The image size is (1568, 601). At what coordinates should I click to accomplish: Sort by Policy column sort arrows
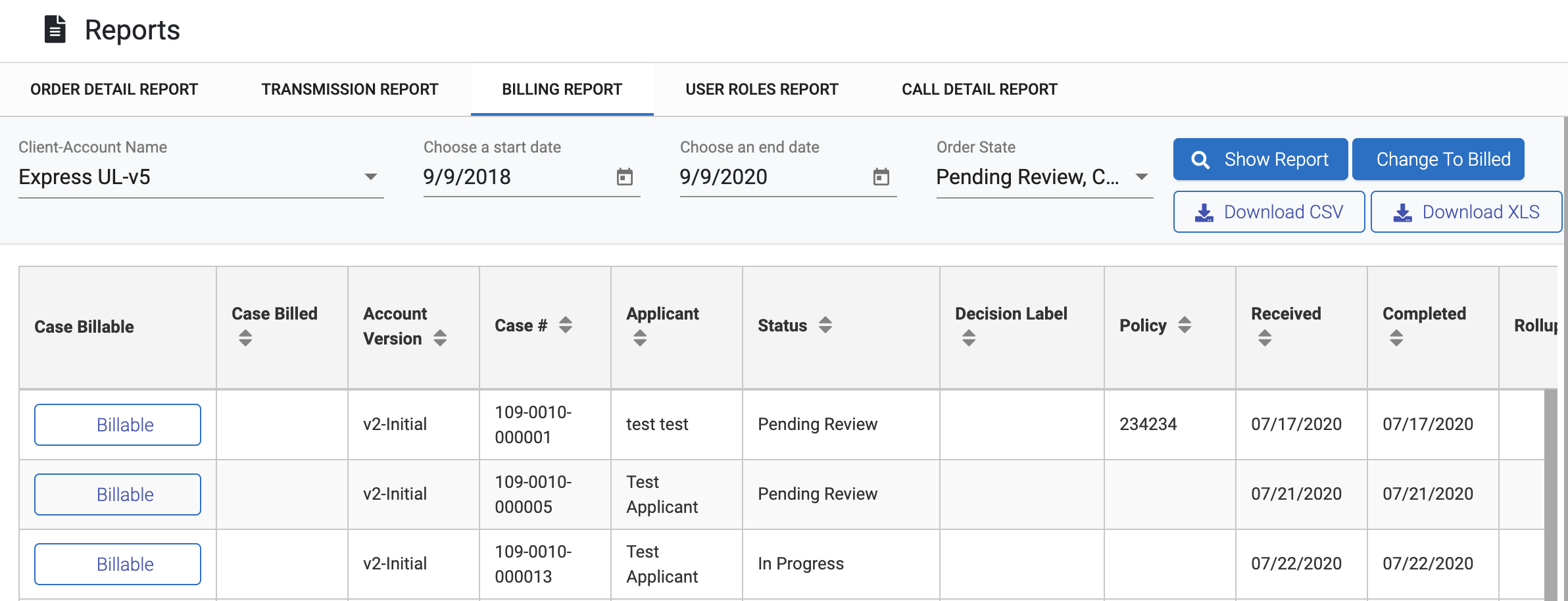point(1185,325)
